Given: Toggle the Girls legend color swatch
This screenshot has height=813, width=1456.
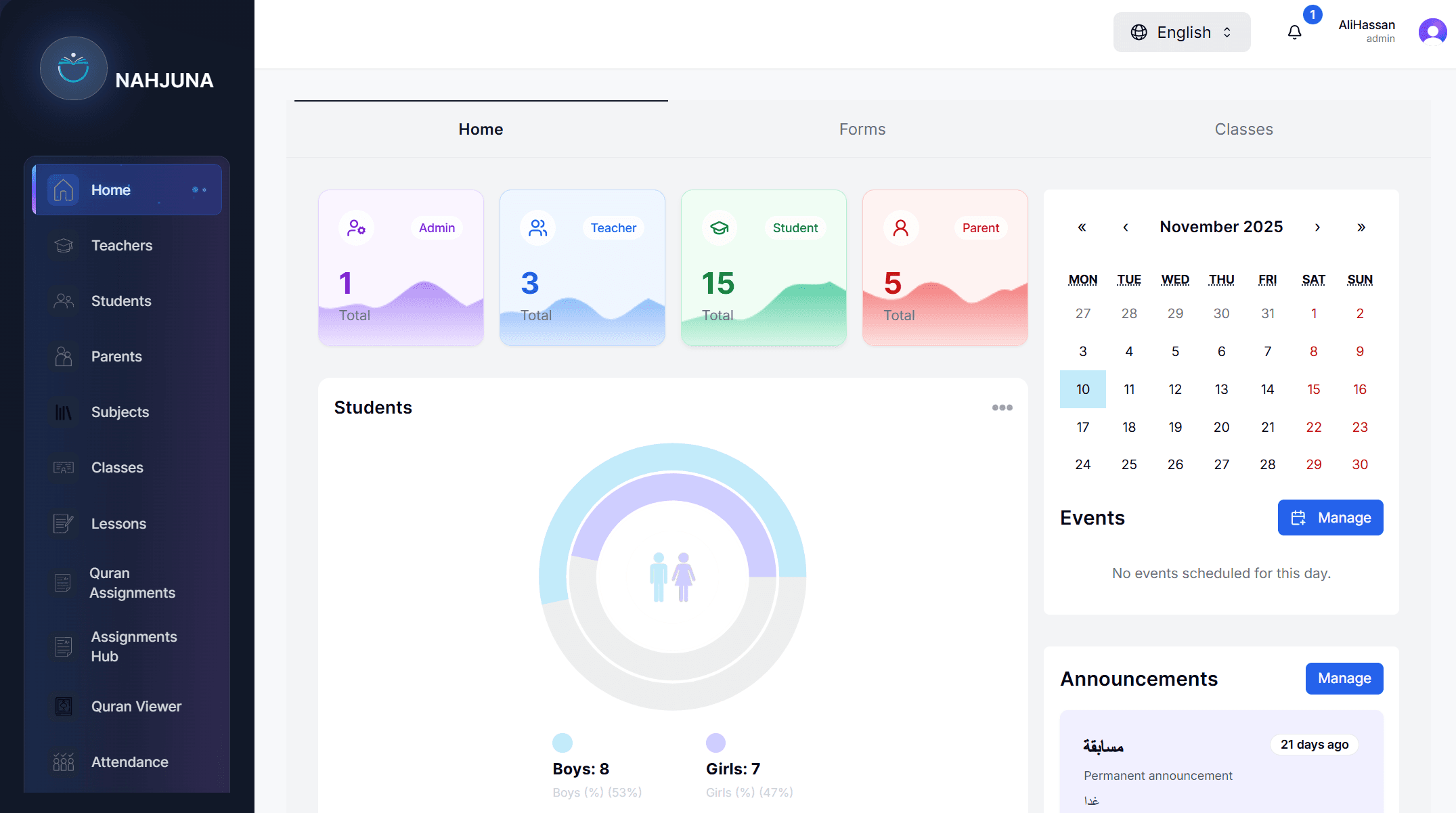Looking at the screenshot, I should 715,743.
